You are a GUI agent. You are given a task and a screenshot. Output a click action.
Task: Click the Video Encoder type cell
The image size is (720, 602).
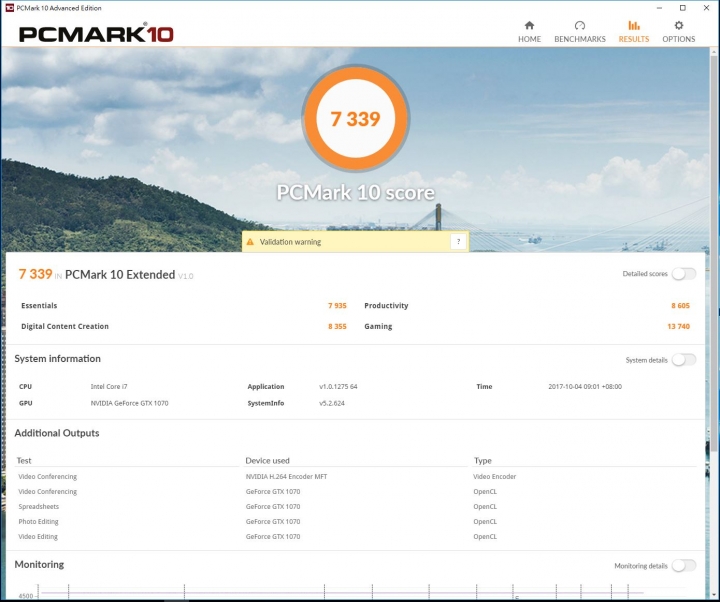click(495, 477)
